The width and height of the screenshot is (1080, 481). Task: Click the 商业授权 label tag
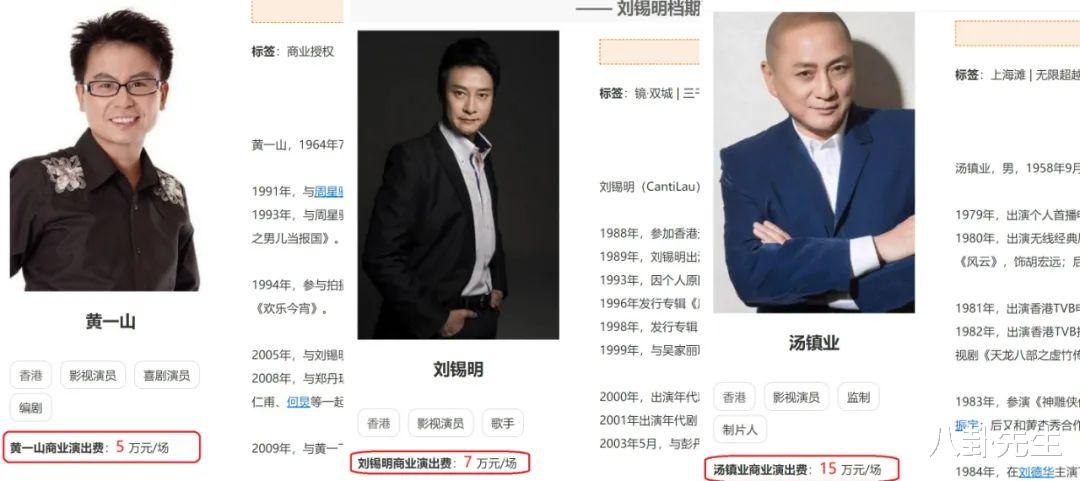coord(311,51)
